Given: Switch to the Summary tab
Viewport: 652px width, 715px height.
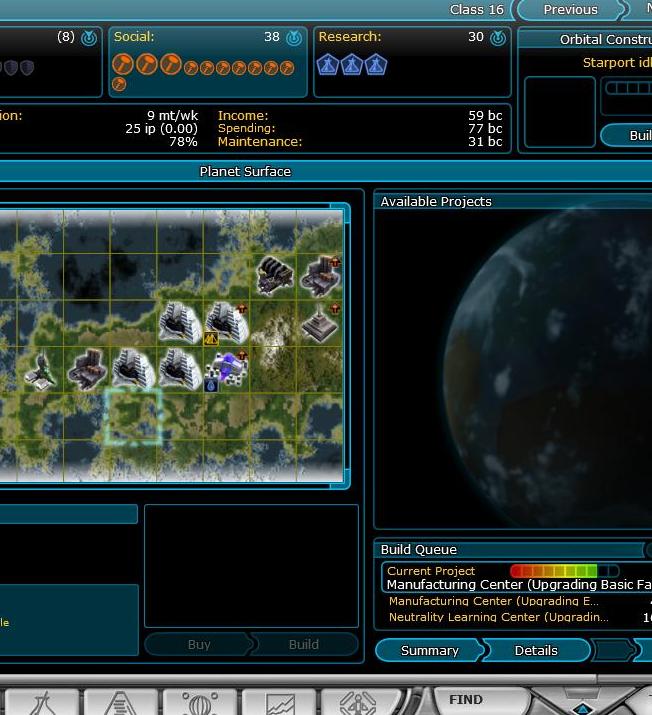Looking at the screenshot, I should pyautogui.click(x=429, y=650).
